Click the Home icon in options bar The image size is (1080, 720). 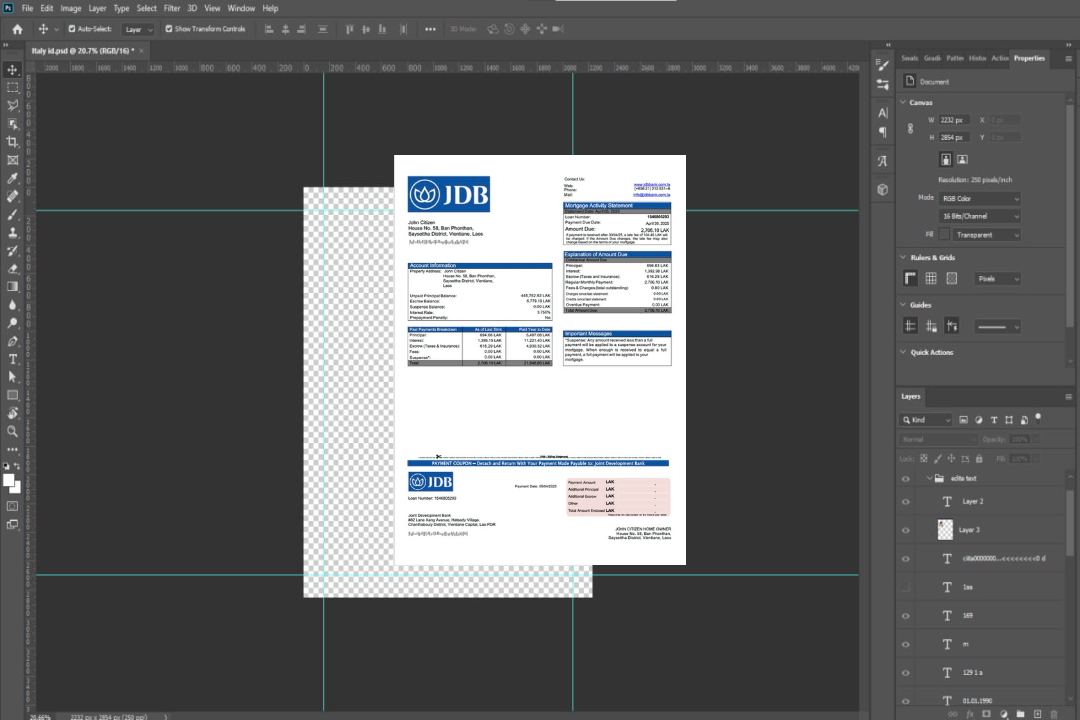(x=17, y=29)
